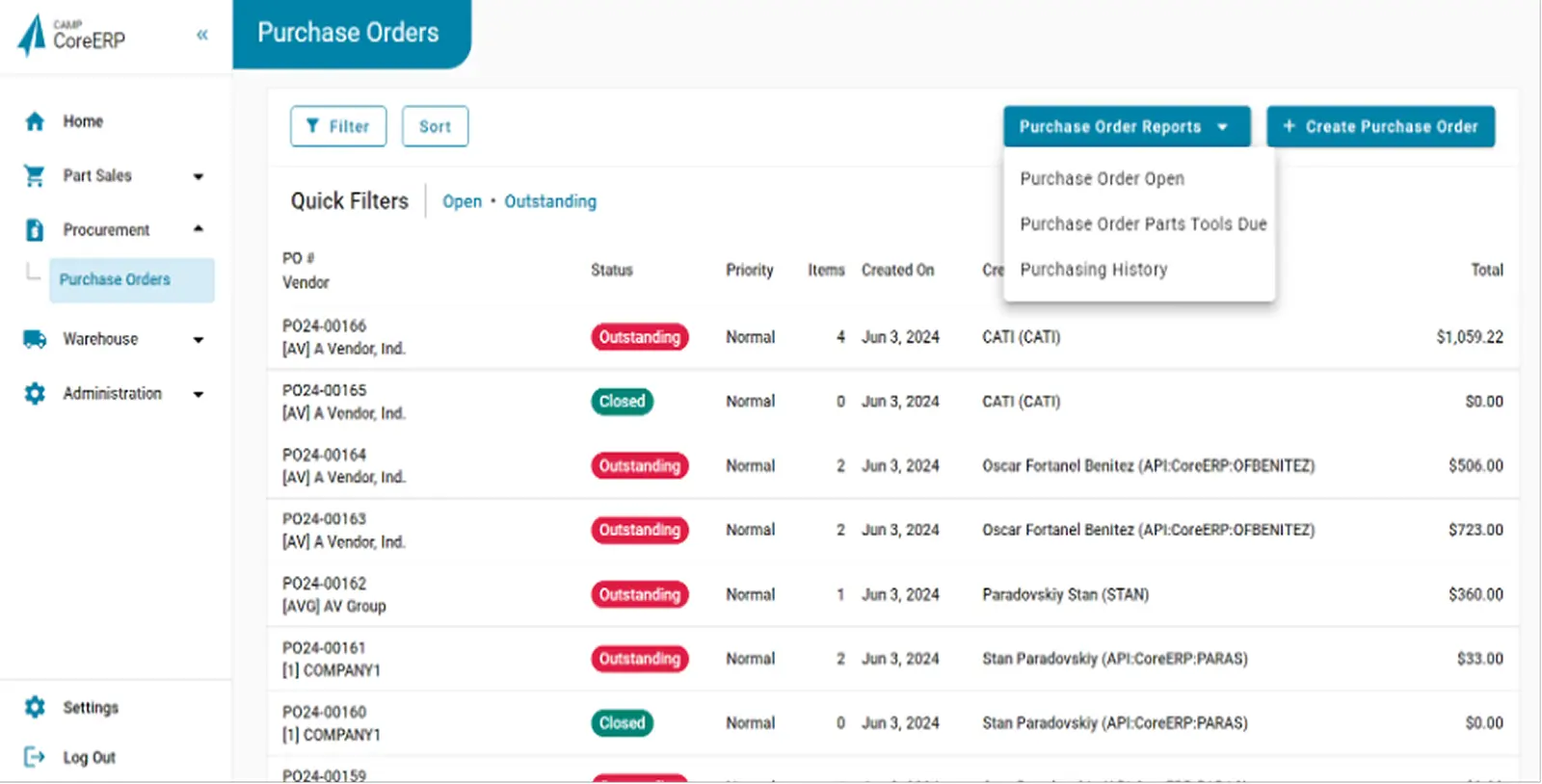Click the $506.00 total amount
Screen dimensions: 1542x784
1476,466
